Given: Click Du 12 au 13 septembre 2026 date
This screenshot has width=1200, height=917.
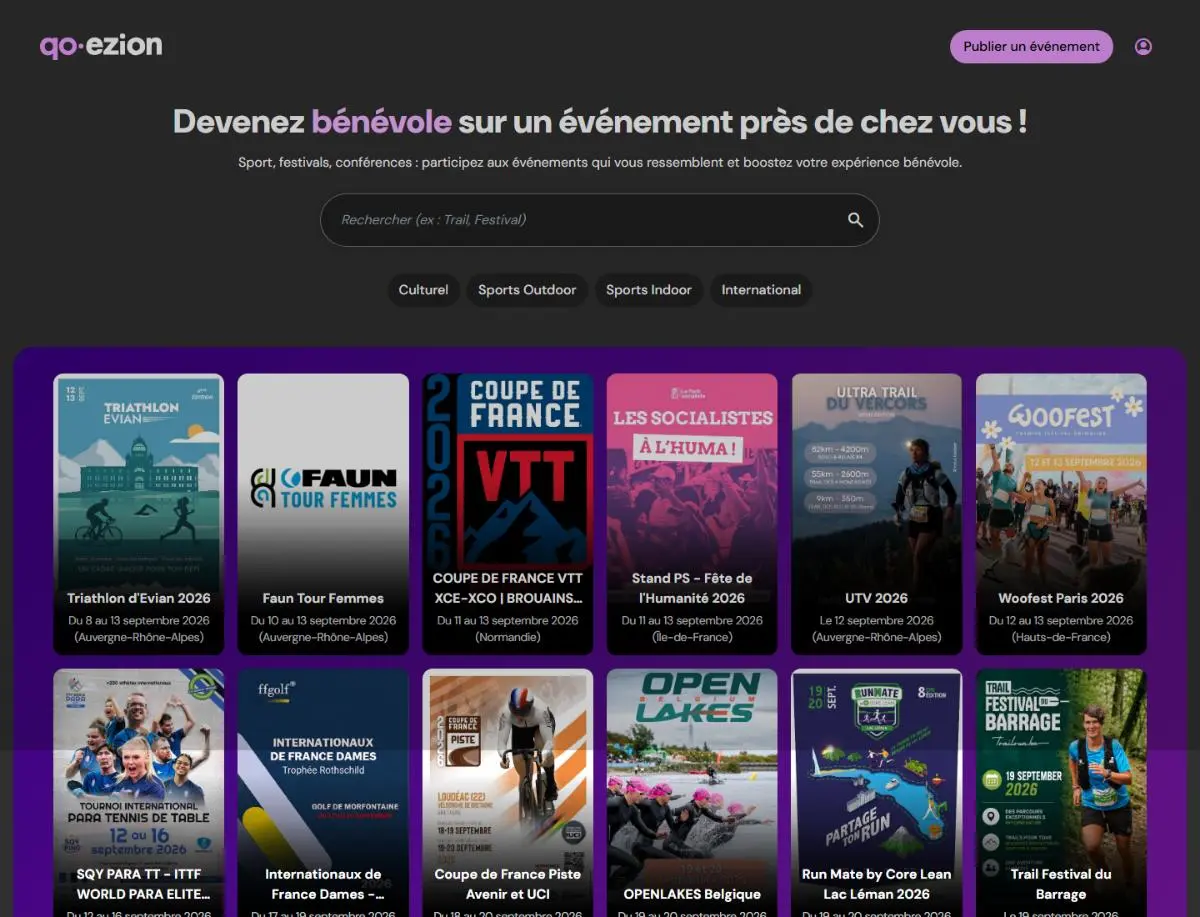Looking at the screenshot, I should point(1061,620).
